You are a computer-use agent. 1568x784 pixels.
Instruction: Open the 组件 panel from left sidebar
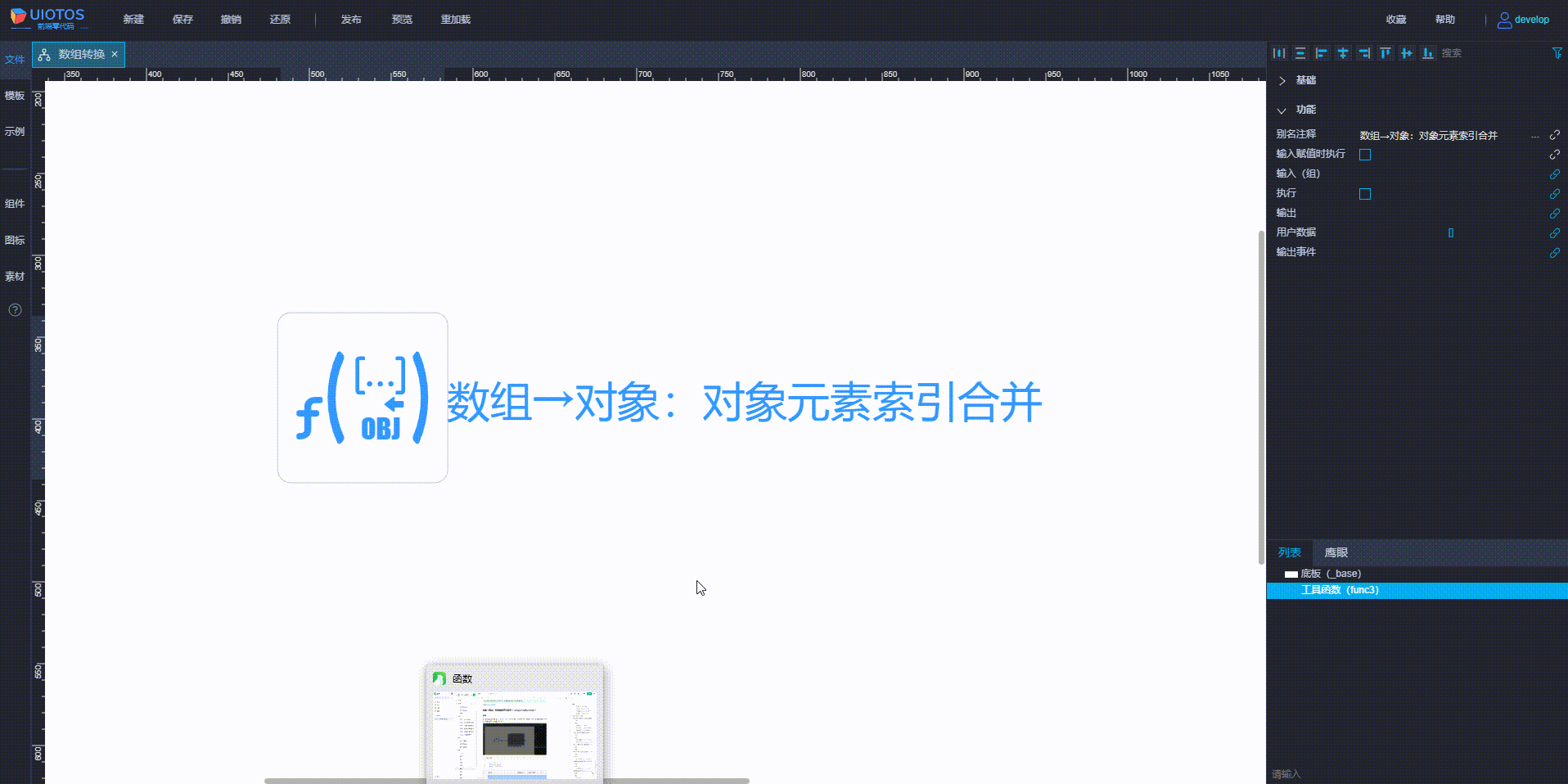(14, 204)
